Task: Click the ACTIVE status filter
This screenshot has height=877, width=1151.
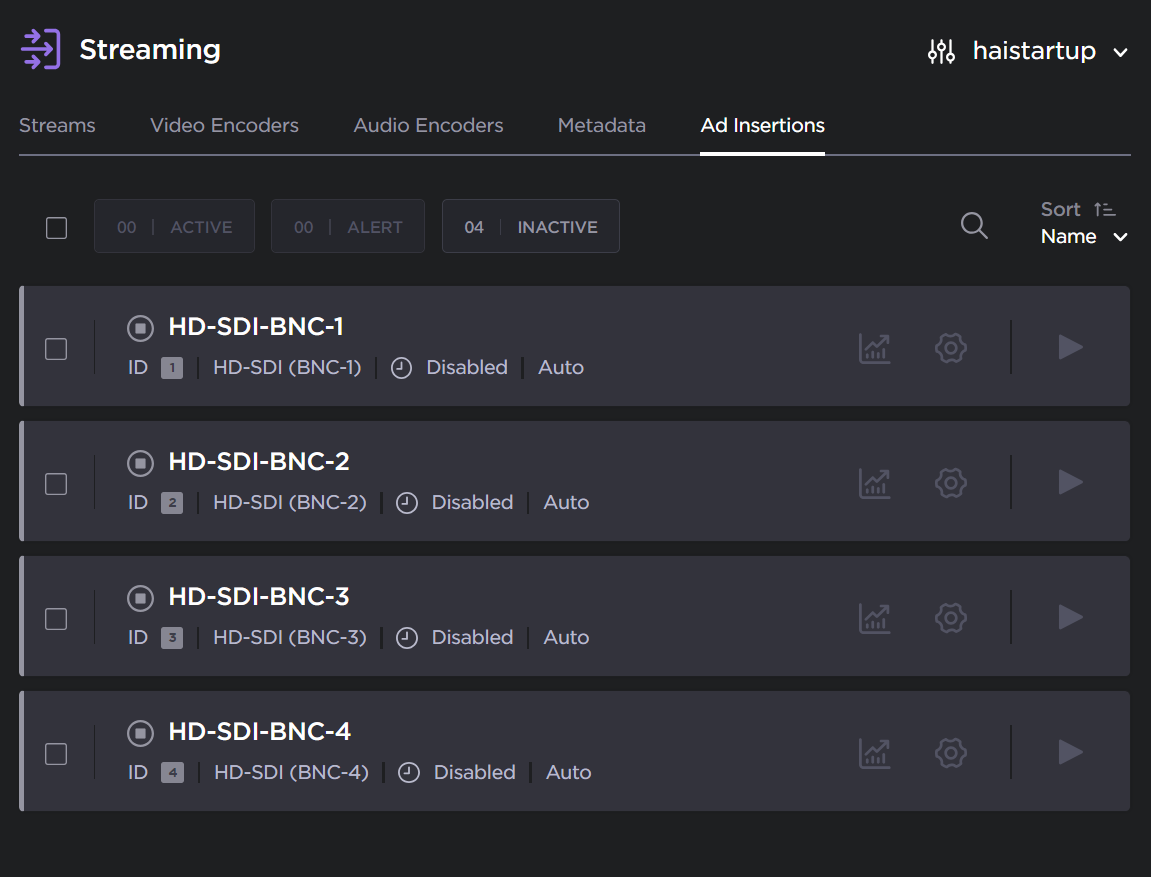Action: point(174,226)
